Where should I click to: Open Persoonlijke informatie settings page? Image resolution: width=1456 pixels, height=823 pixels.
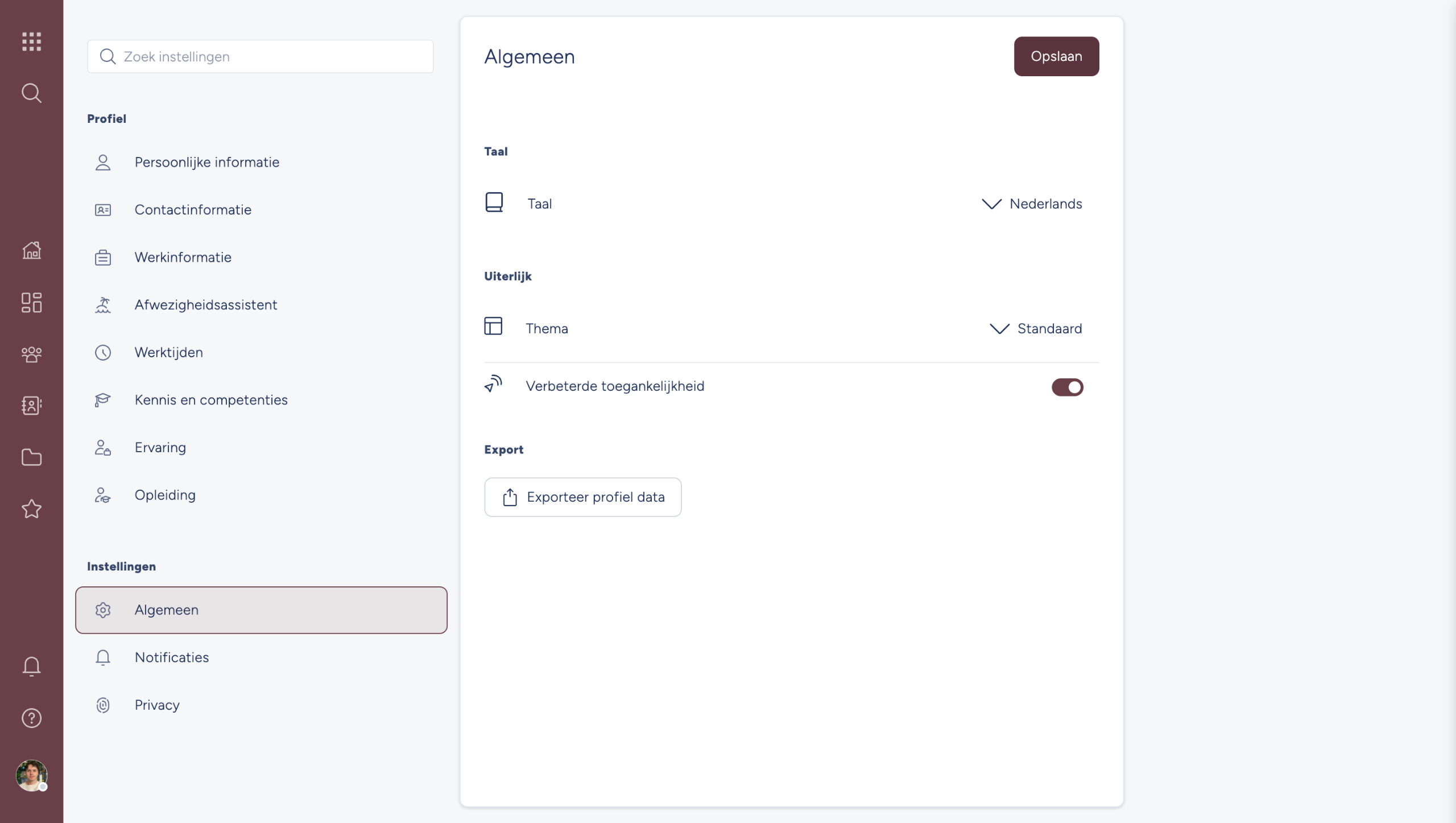[x=206, y=162]
